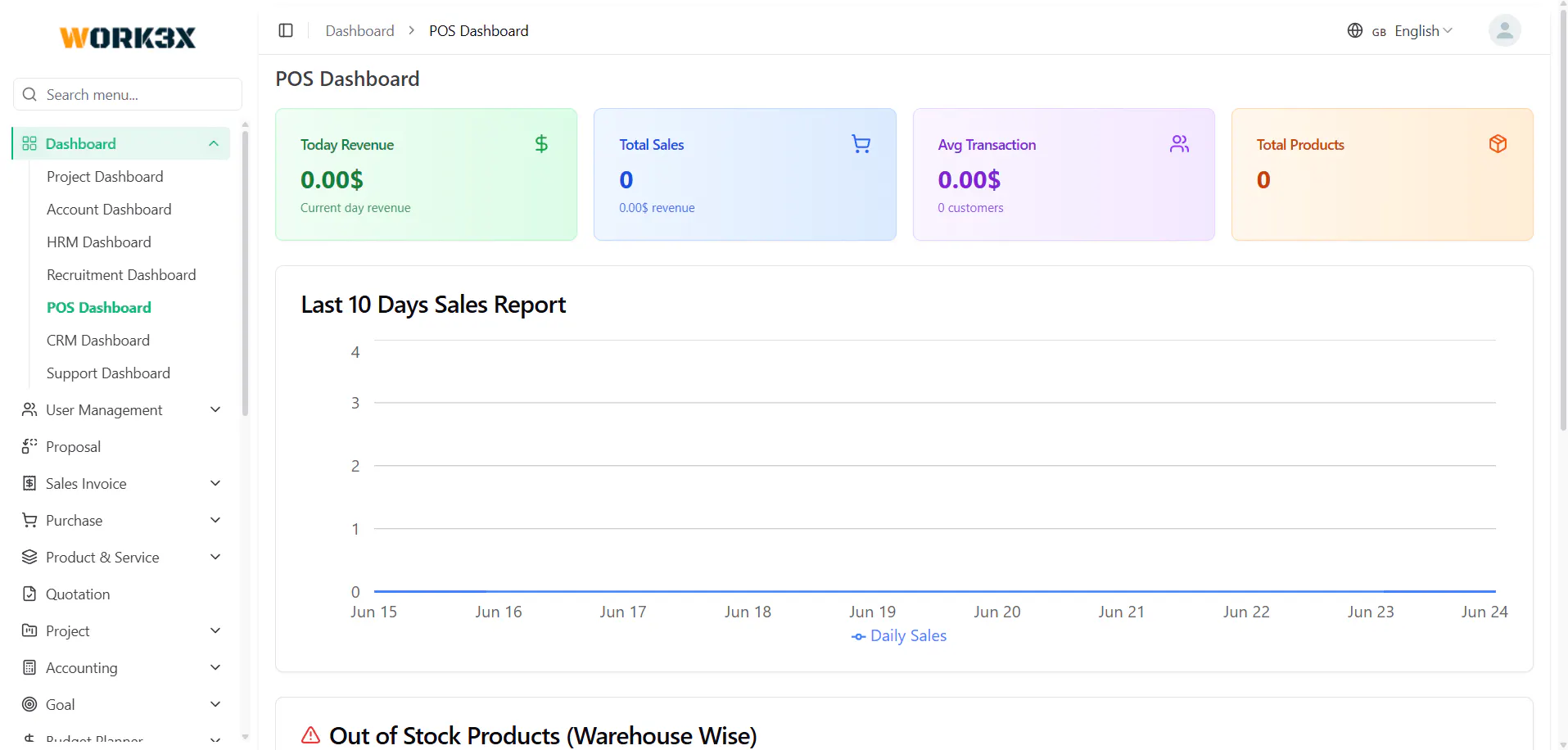Toggle Daily Sales legend series

pyautogui.click(x=899, y=636)
